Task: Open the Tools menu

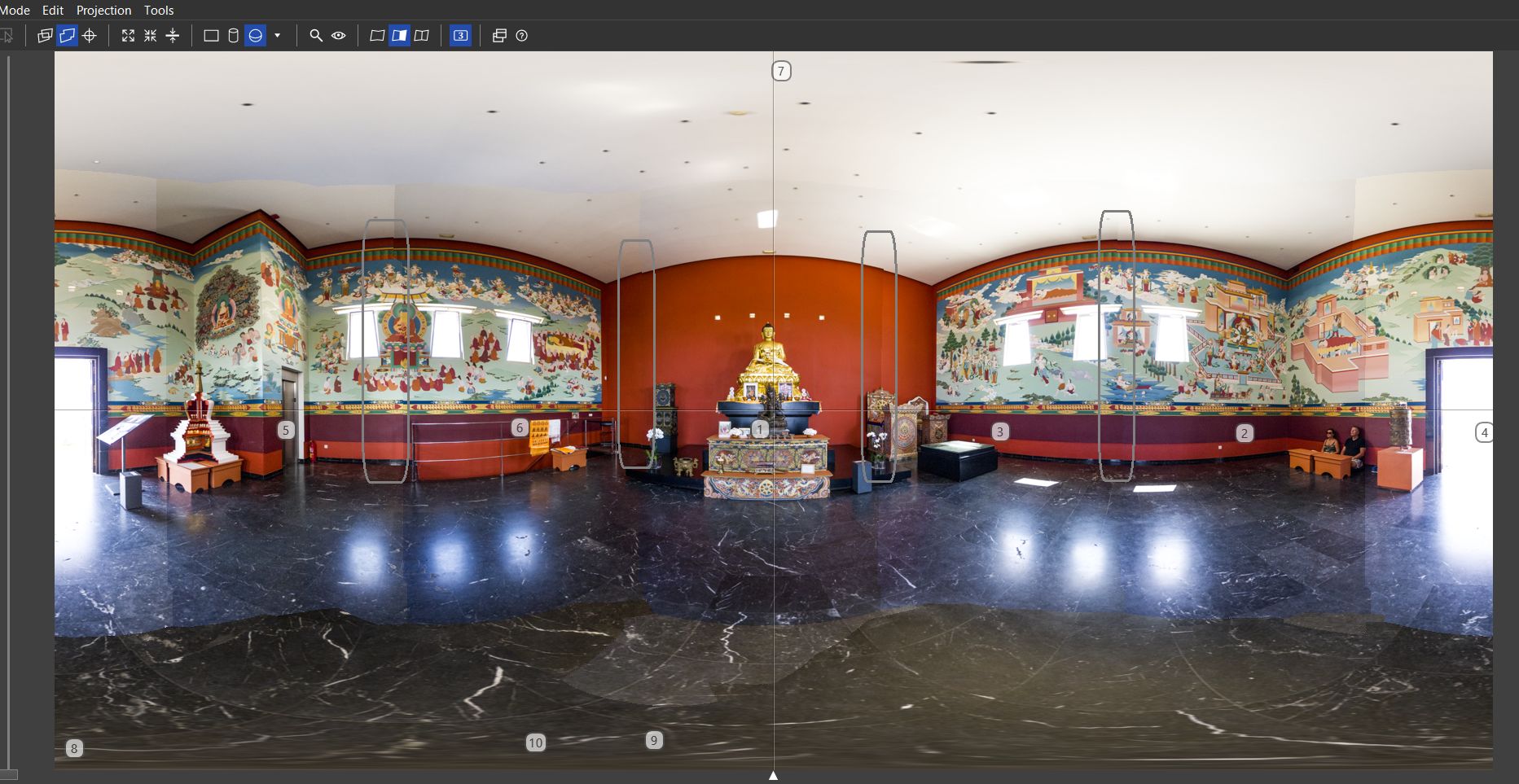Action: pyautogui.click(x=159, y=10)
